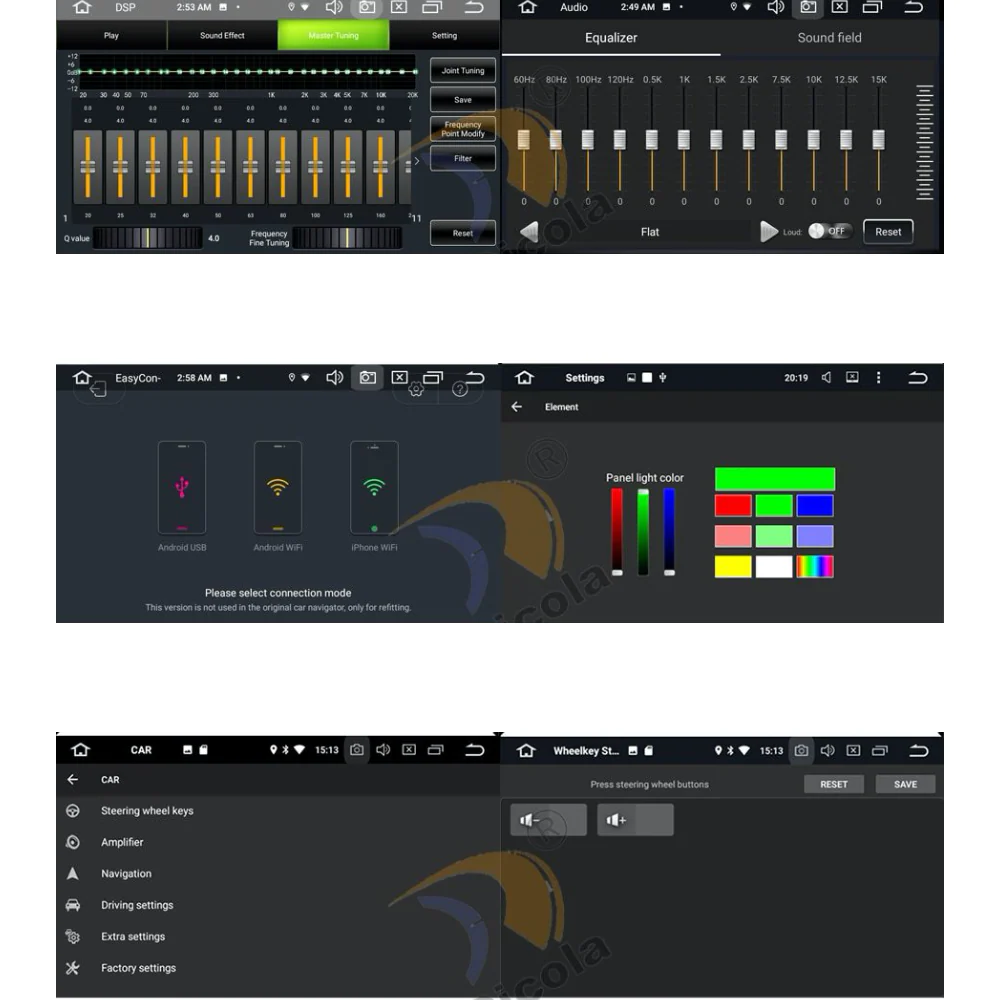Screen dimensions: 1000x1000
Task: Open Steering wheel keys setting
Action: tap(278, 811)
